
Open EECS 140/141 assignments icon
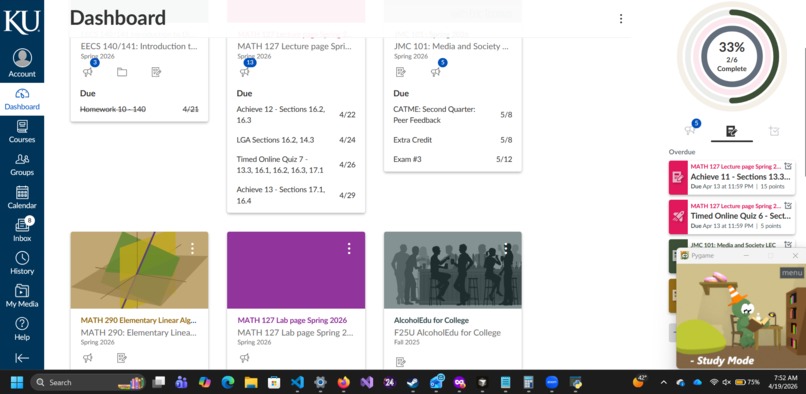click(156, 72)
